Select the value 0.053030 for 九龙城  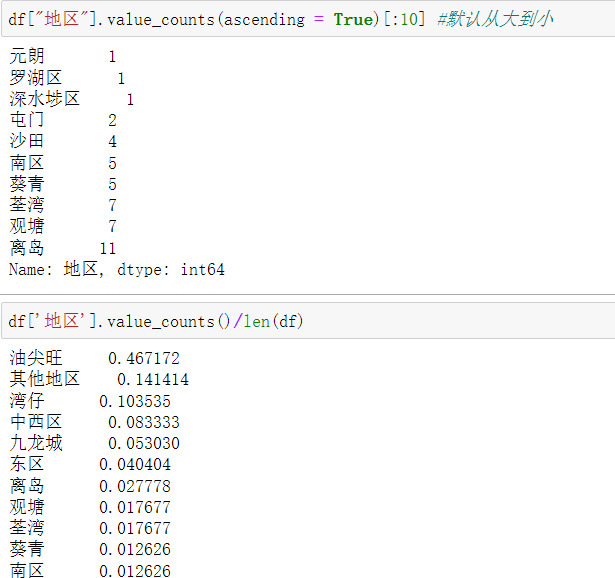(x=144, y=443)
